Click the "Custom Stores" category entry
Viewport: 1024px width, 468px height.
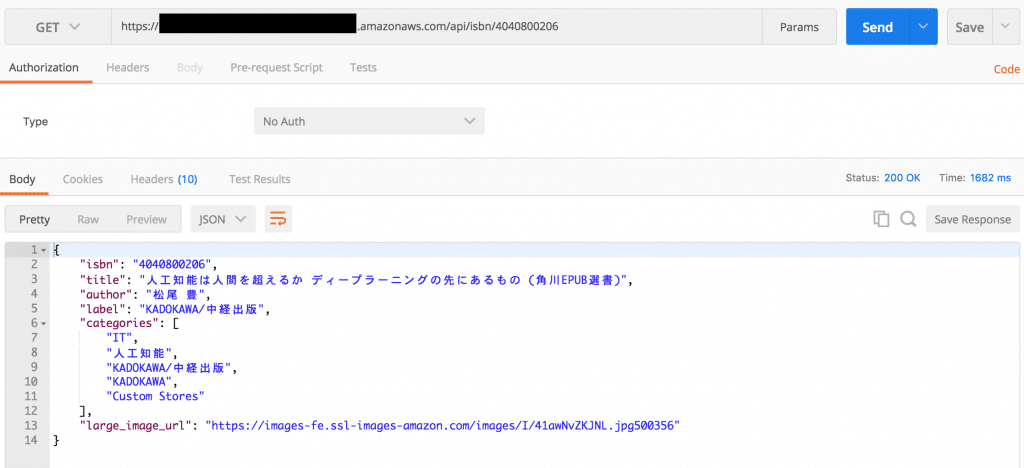155,396
